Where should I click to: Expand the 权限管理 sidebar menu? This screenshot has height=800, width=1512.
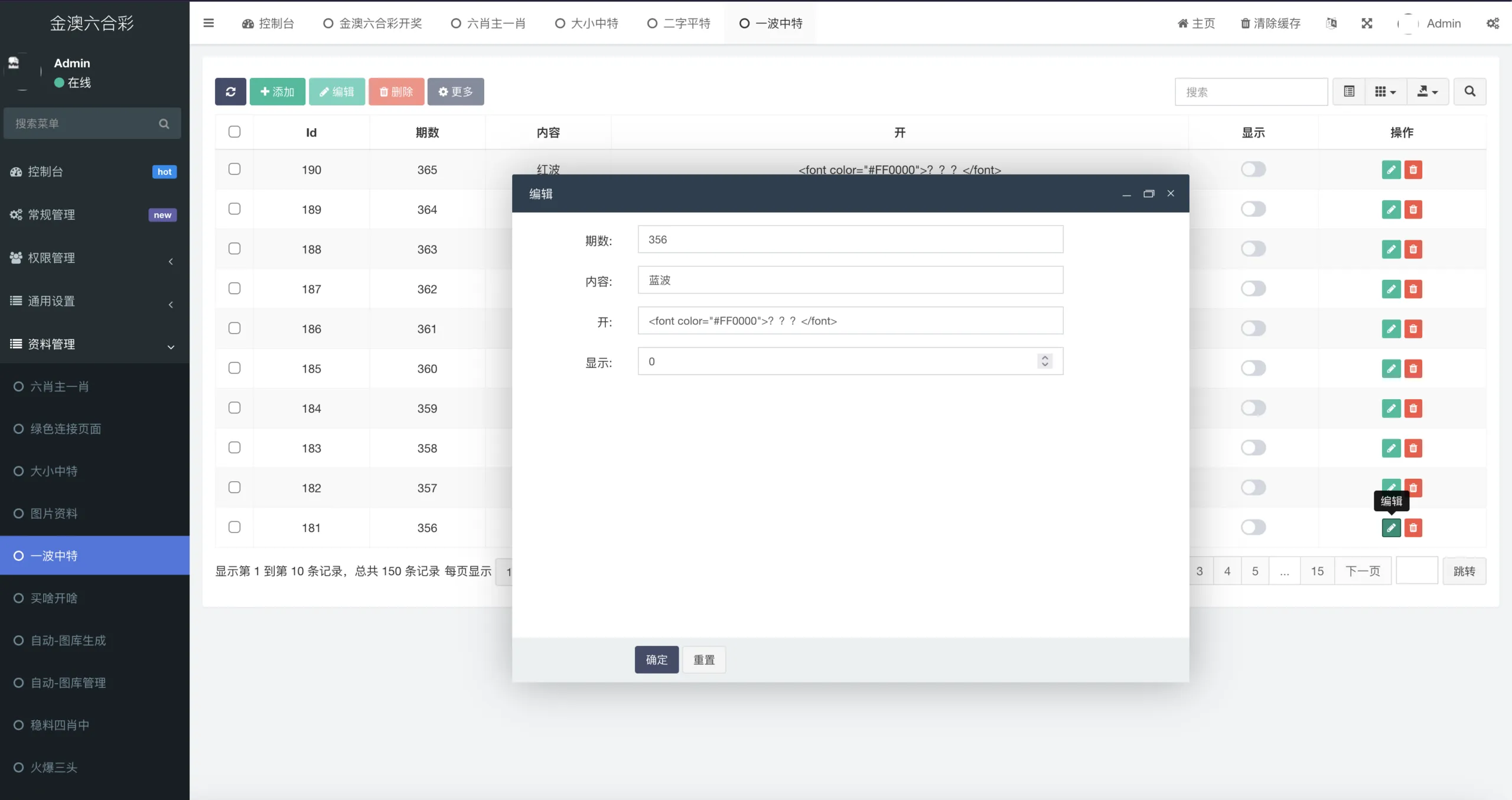coord(94,258)
